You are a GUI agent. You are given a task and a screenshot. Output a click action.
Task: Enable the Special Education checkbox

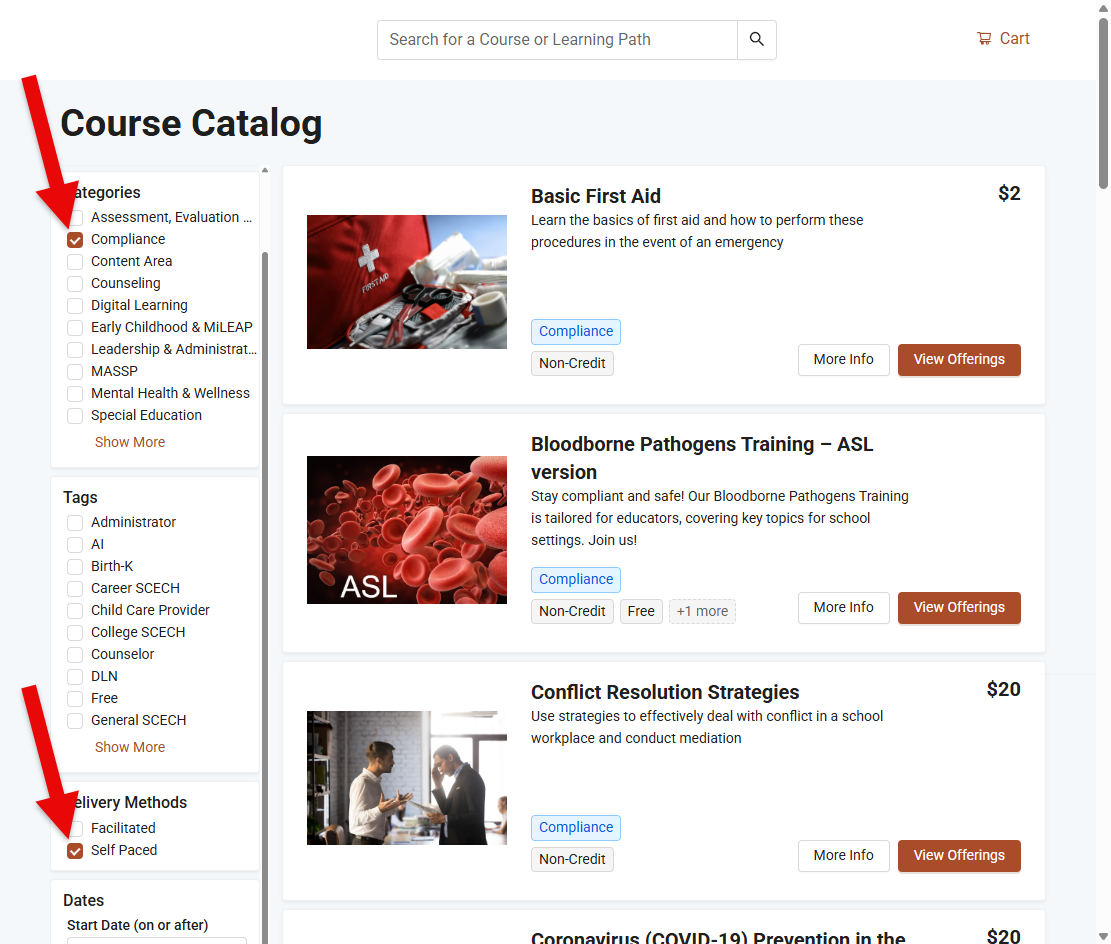(x=75, y=415)
